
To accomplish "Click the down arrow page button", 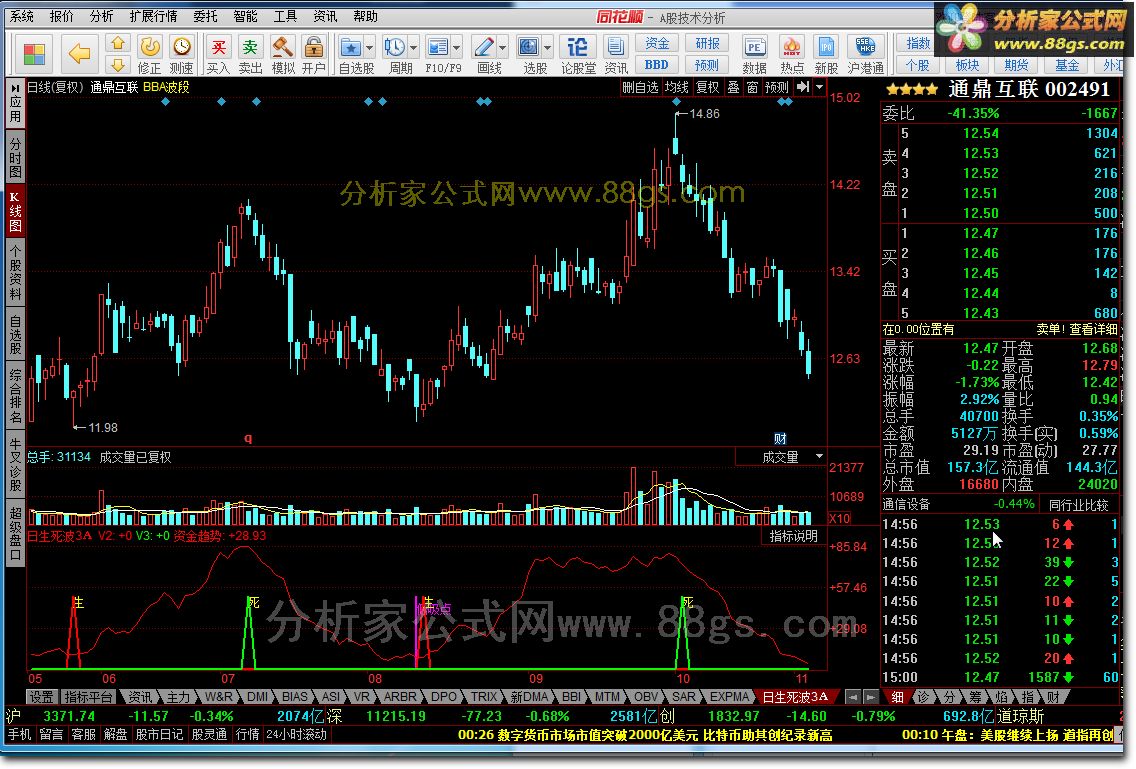I will click(117, 65).
